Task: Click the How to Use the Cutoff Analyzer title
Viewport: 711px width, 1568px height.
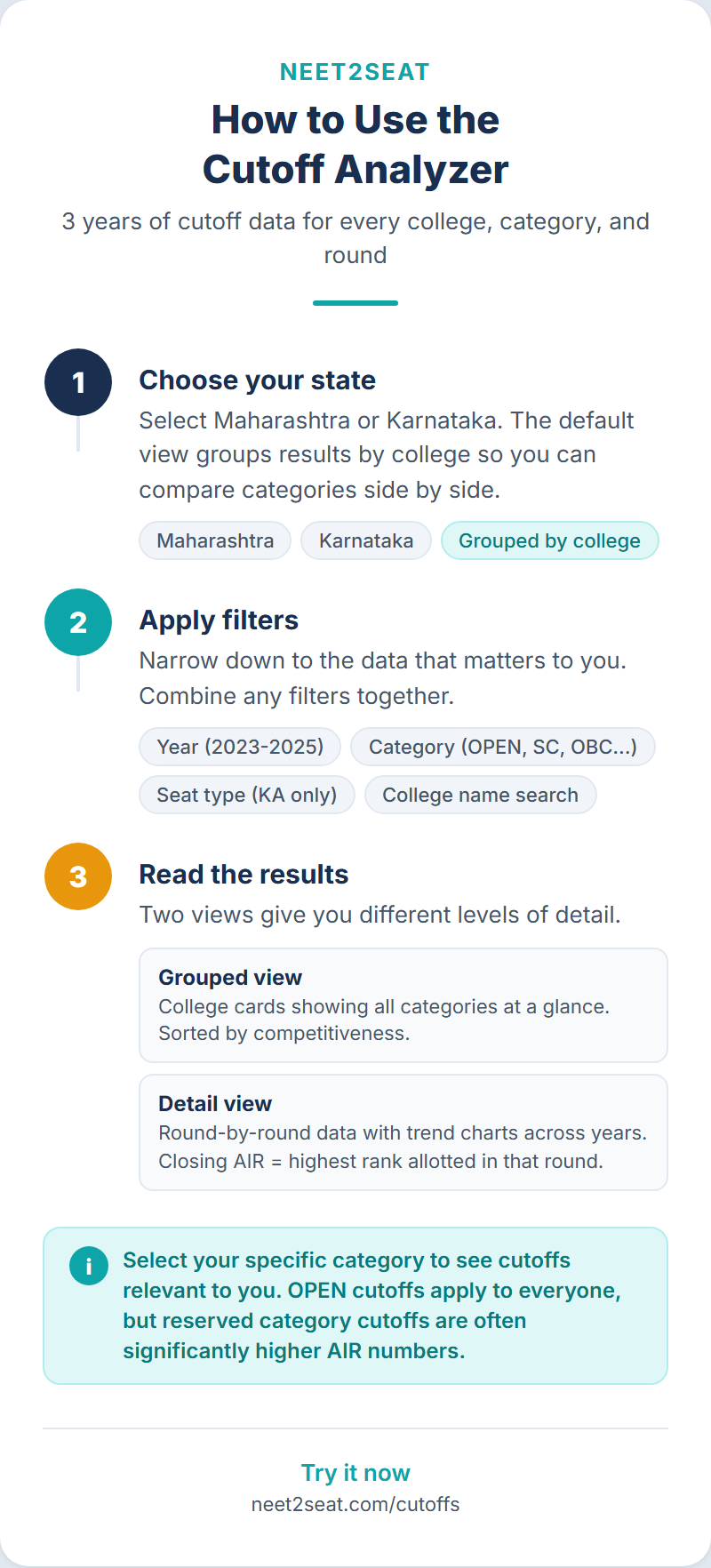Action: tap(355, 144)
